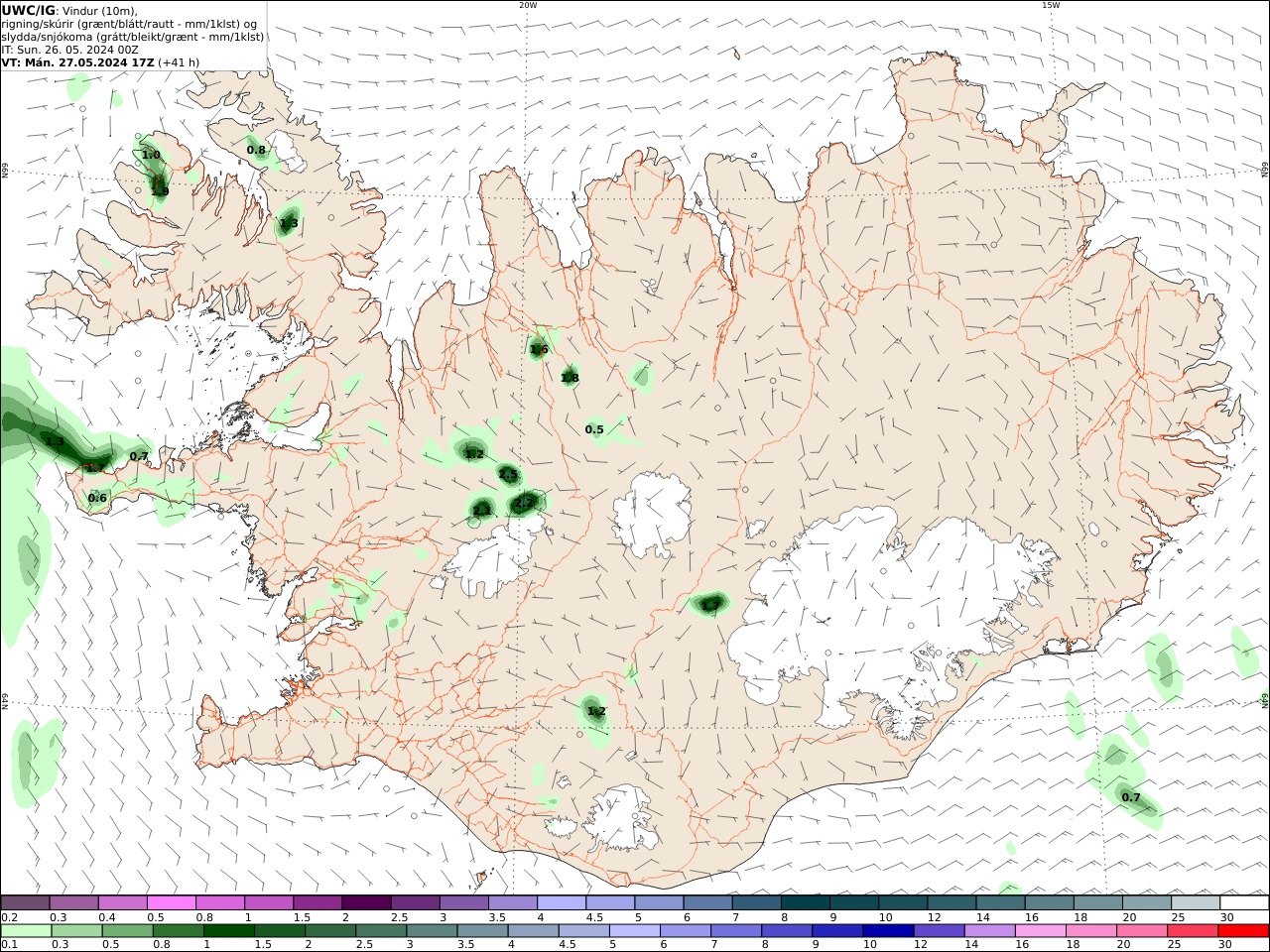
Task: Select the 'slydda/snjókoma' legend description line
Action: point(133,37)
